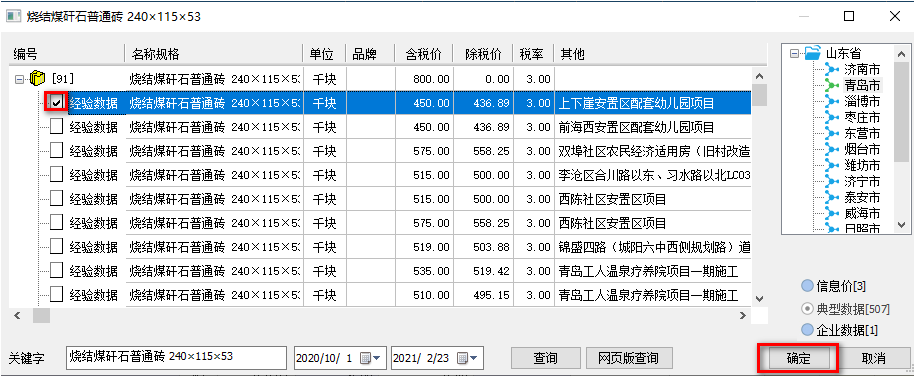Click the 品牌 column header
The height and width of the screenshot is (377, 916).
370,55
